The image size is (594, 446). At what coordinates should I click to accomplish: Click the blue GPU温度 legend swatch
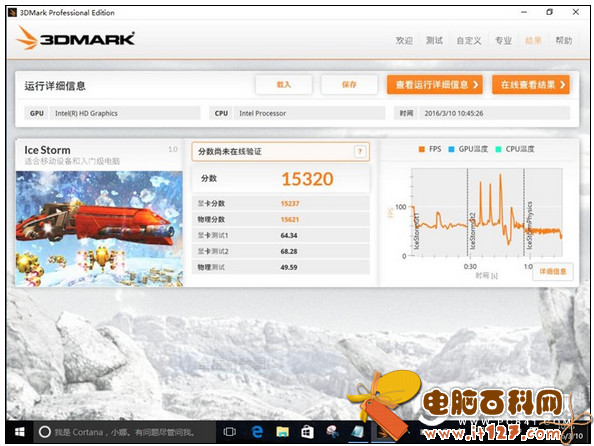point(451,149)
